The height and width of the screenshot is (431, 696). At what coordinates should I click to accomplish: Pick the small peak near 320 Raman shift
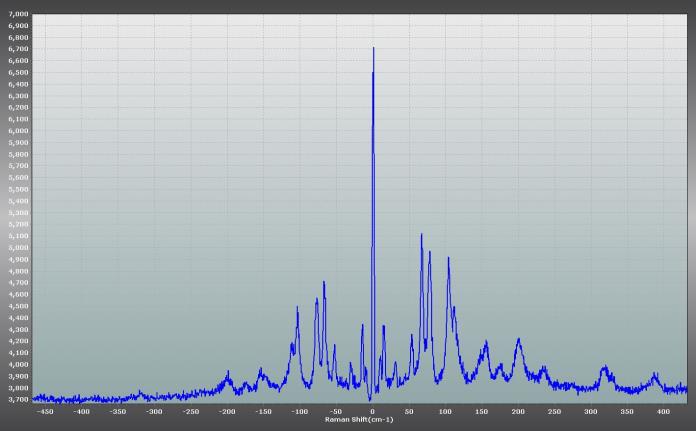point(605,368)
